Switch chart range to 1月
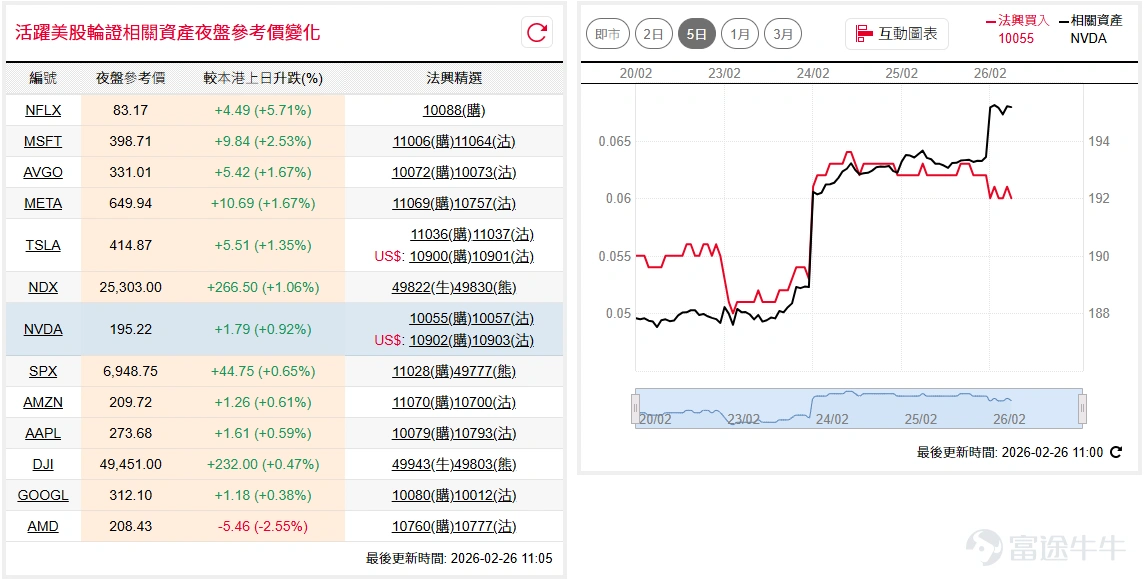The image size is (1146, 584). 740,34
